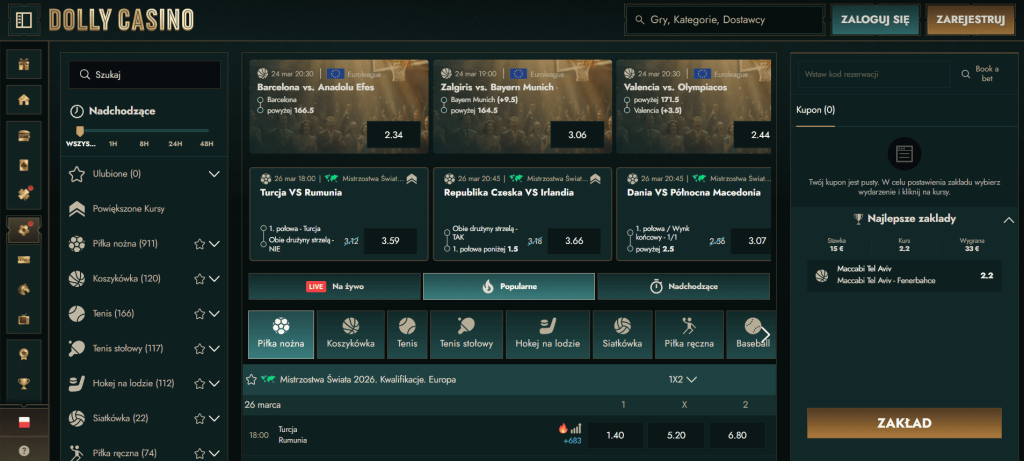Image resolution: width=1024 pixels, height=461 pixels.
Task: Go to the home icon in sidebar
Action: point(24,100)
